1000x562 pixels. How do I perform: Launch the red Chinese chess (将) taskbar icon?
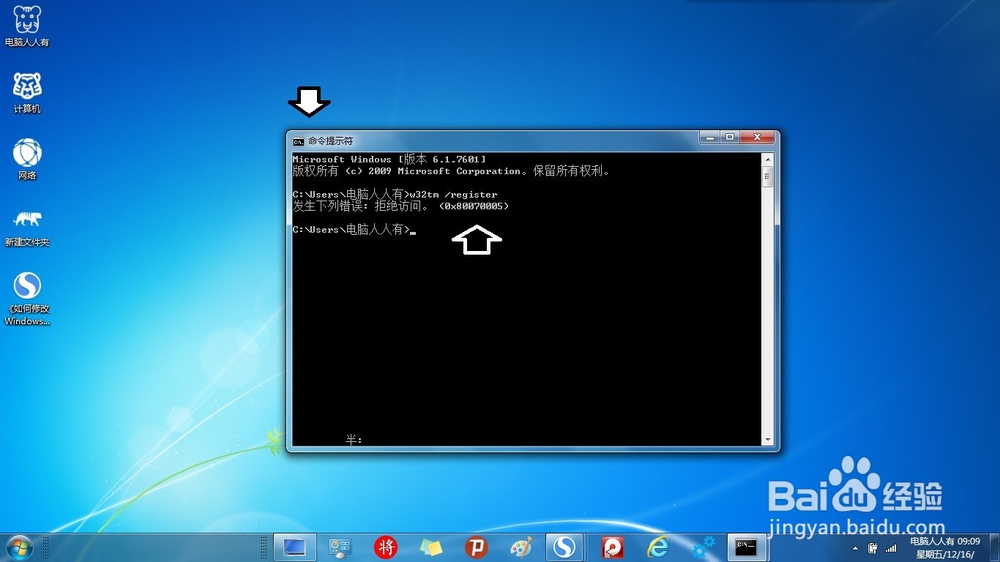click(385, 547)
